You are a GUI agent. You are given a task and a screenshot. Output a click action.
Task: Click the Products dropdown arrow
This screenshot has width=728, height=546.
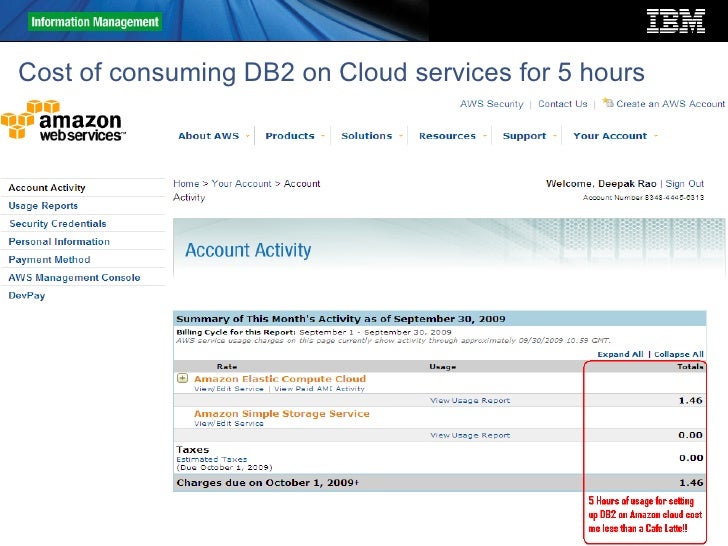click(323, 136)
